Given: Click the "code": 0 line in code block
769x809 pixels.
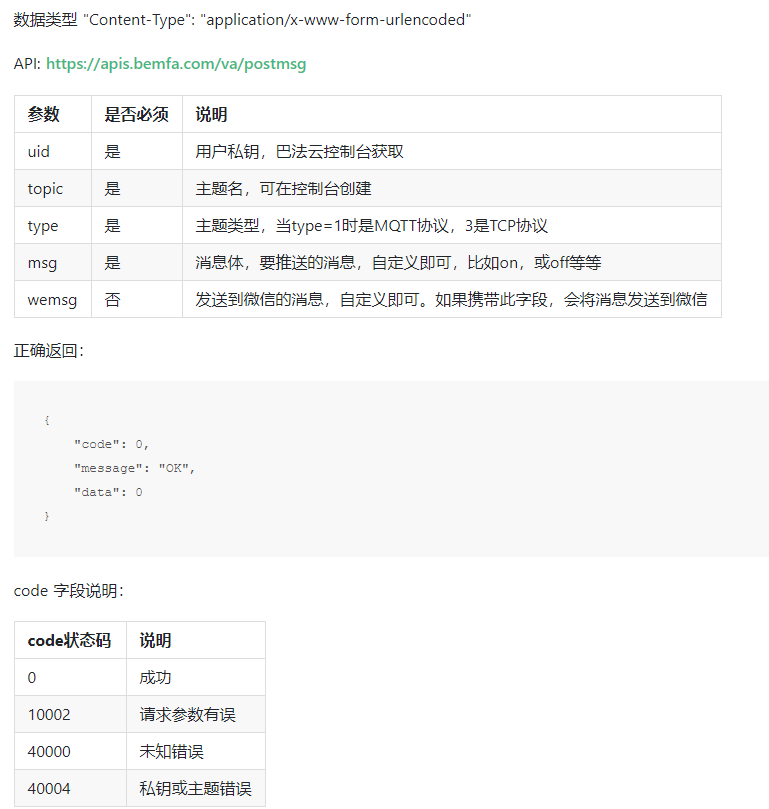Looking at the screenshot, I should [x=111, y=444].
